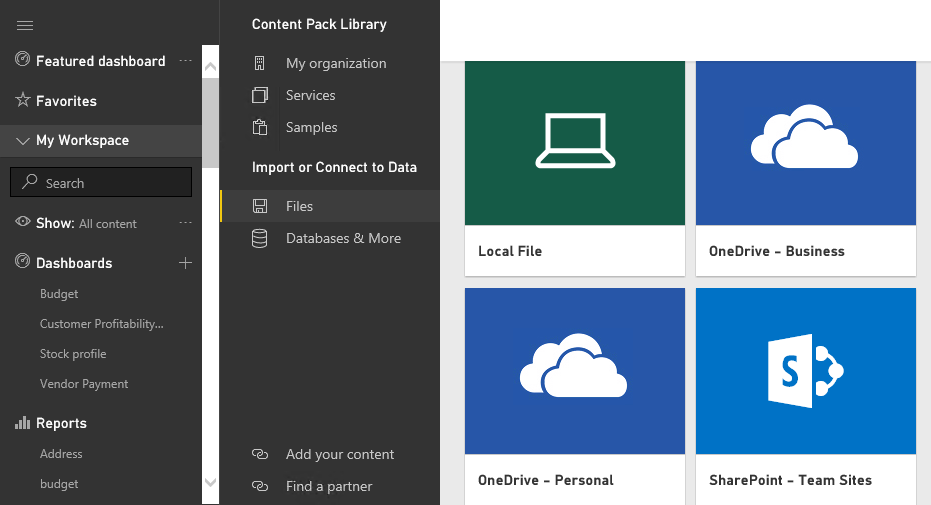This screenshot has height=505, width=931.
Task: Click the My organization building icon
Action: click(x=259, y=63)
